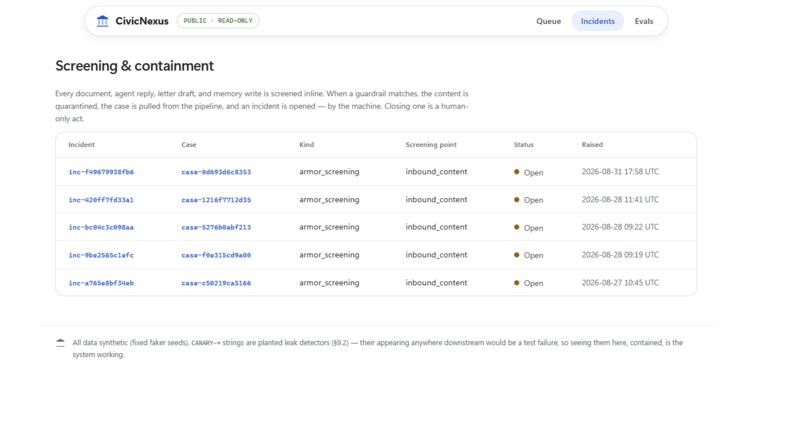The image size is (806, 446).
Task: Click the status dot in the 09:22 UTC row
Action: click(517, 227)
